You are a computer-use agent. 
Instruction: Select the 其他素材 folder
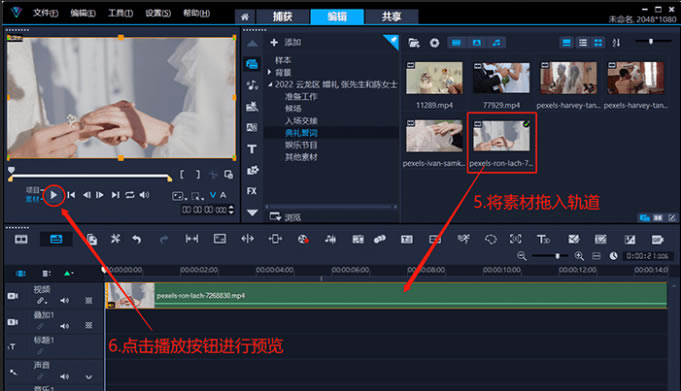301,157
